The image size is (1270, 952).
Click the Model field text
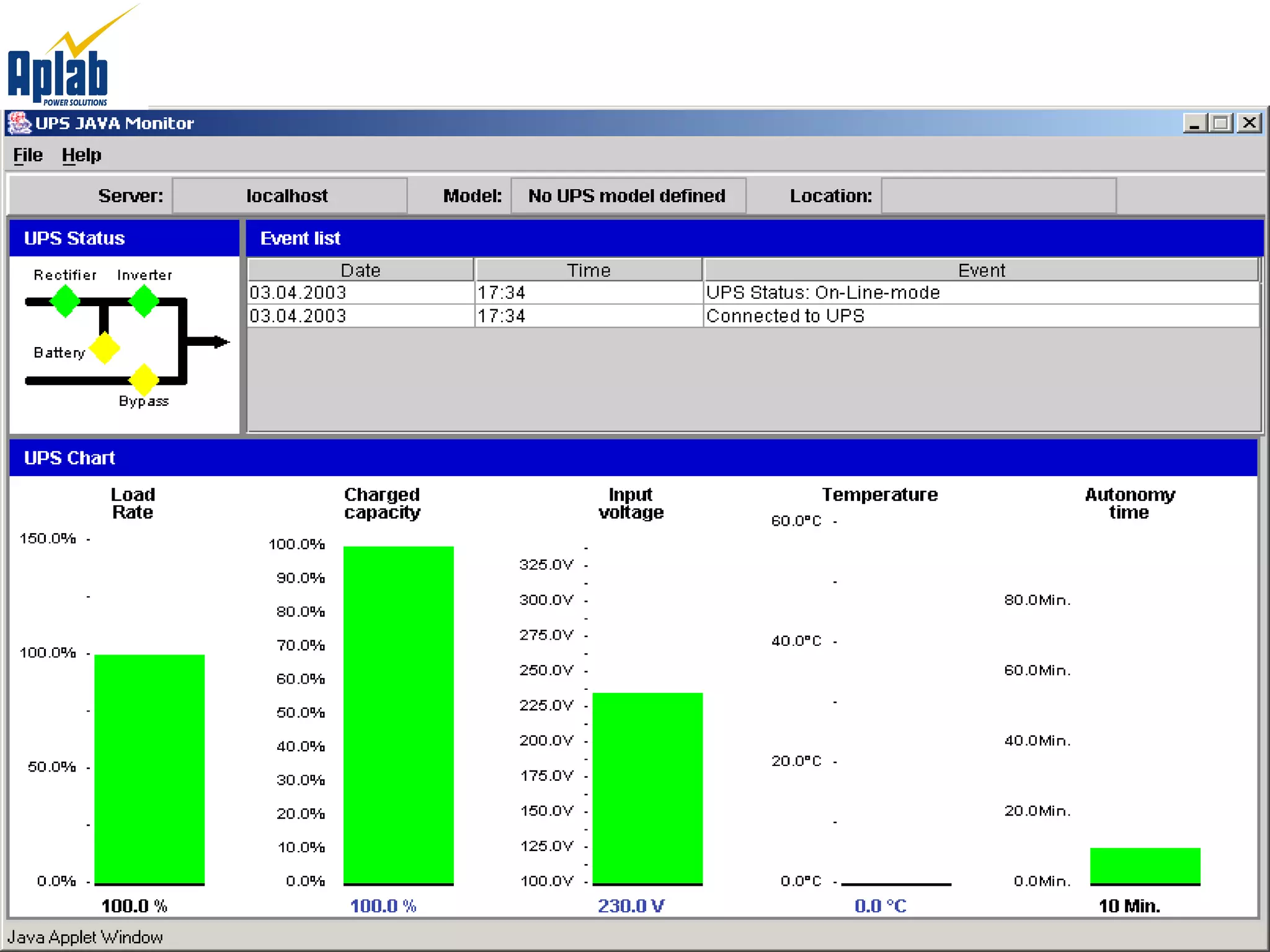point(627,196)
